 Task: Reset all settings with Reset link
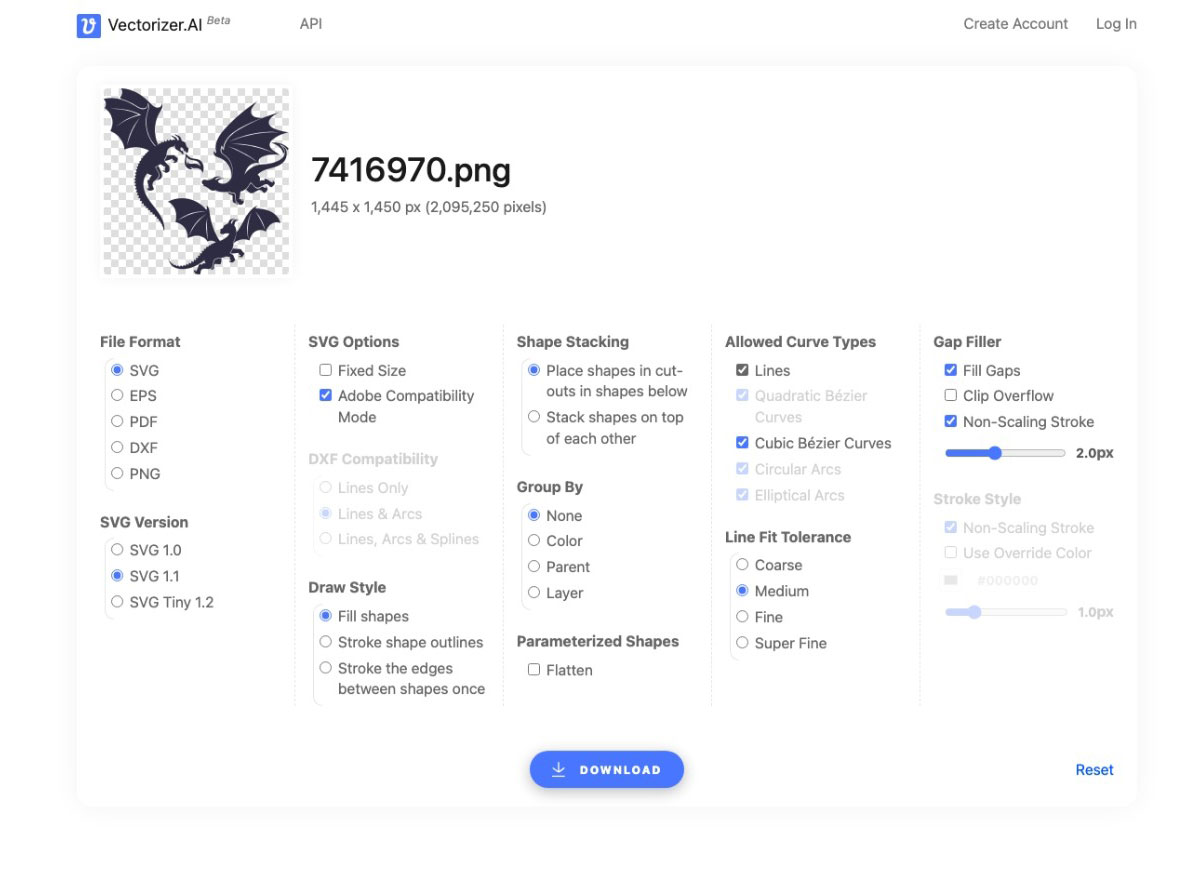(1094, 770)
